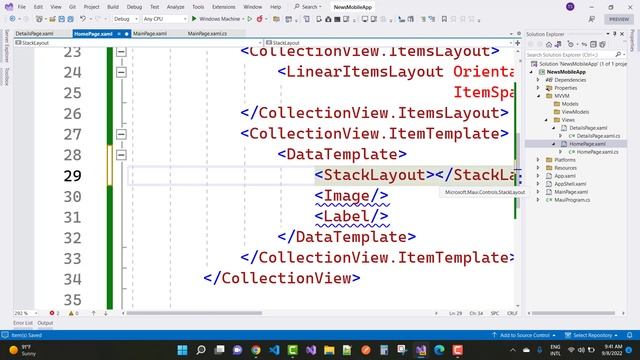The width and height of the screenshot is (640, 360).
Task: Open the Output tab
Action: click(x=45, y=323)
